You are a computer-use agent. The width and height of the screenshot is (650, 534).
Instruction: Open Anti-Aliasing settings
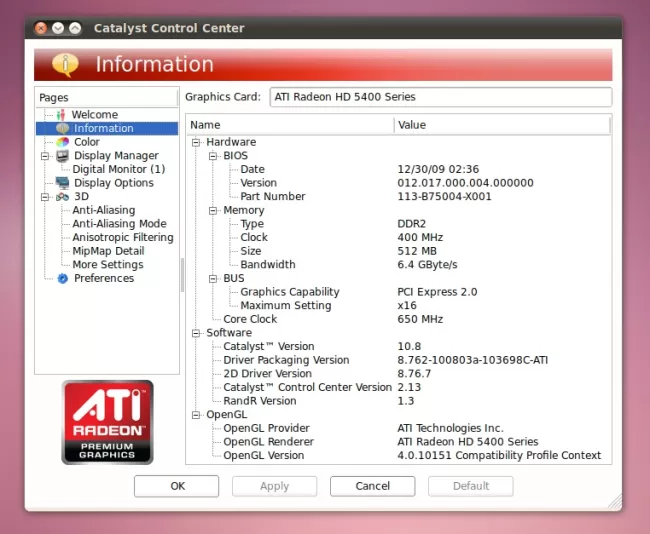(104, 210)
